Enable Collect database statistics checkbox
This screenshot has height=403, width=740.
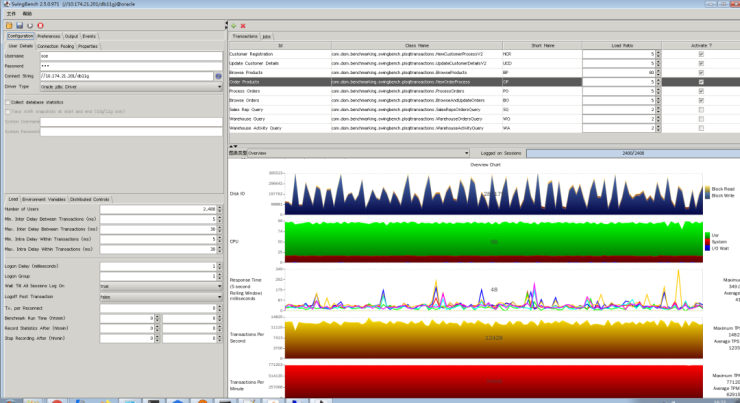click(8, 102)
